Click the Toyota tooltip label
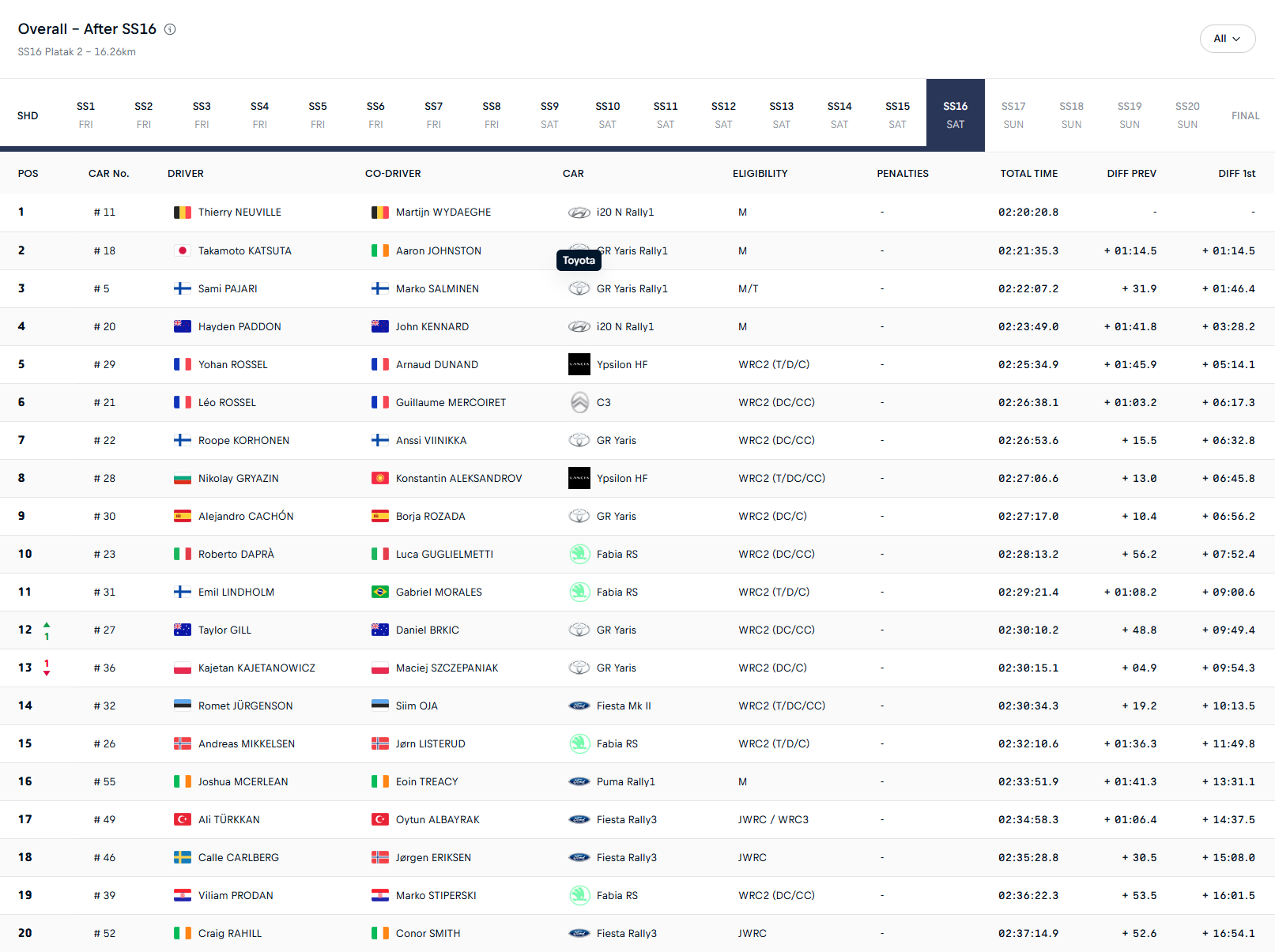1275x952 pixels. [x=579, y=261]
